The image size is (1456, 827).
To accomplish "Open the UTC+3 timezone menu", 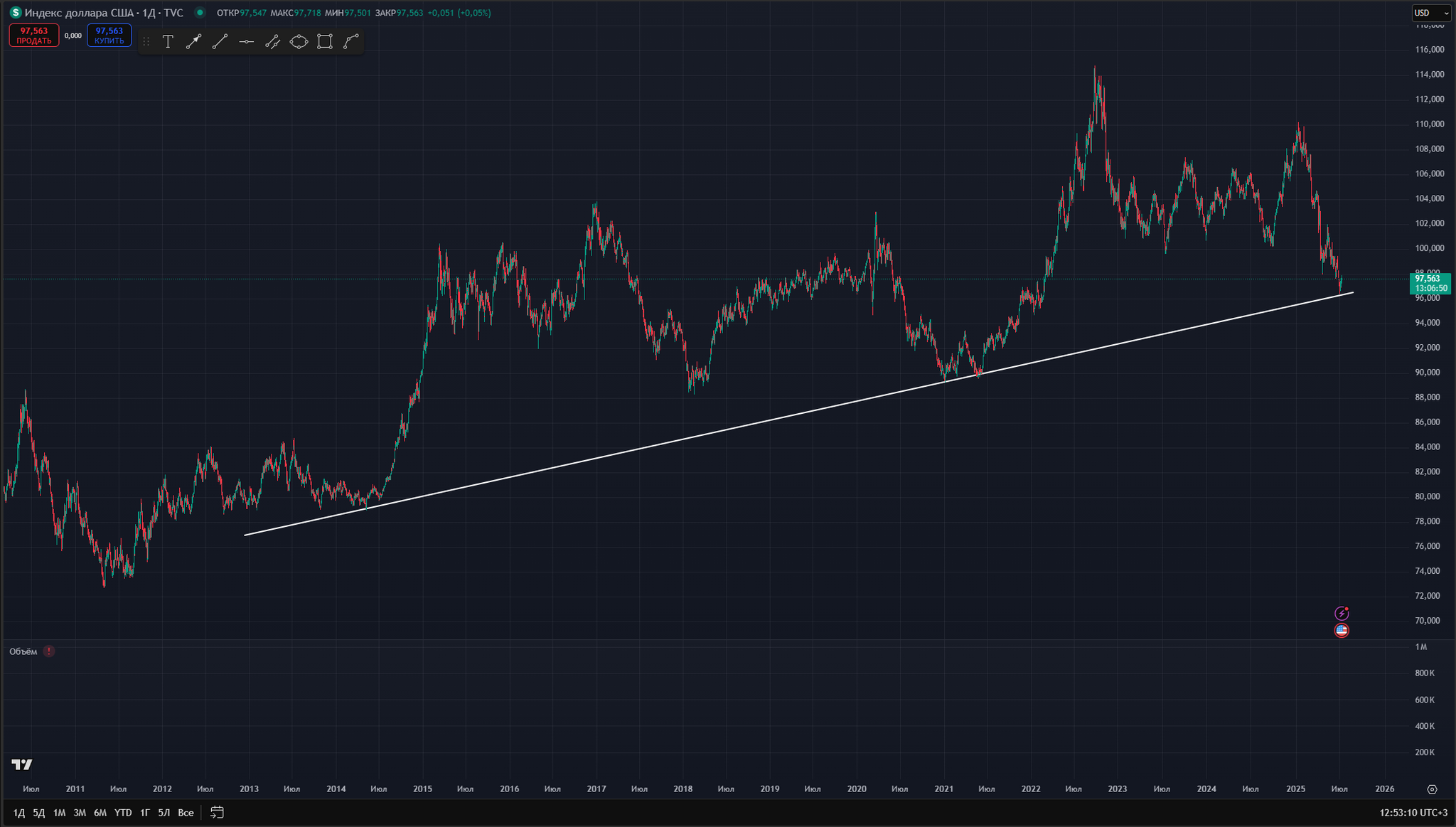I will (1433, 813).
